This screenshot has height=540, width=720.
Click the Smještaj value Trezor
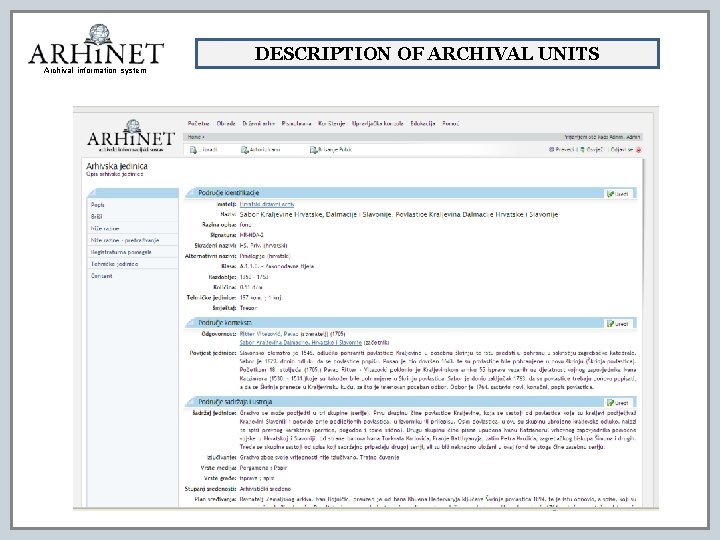click(x=248, y=308)
